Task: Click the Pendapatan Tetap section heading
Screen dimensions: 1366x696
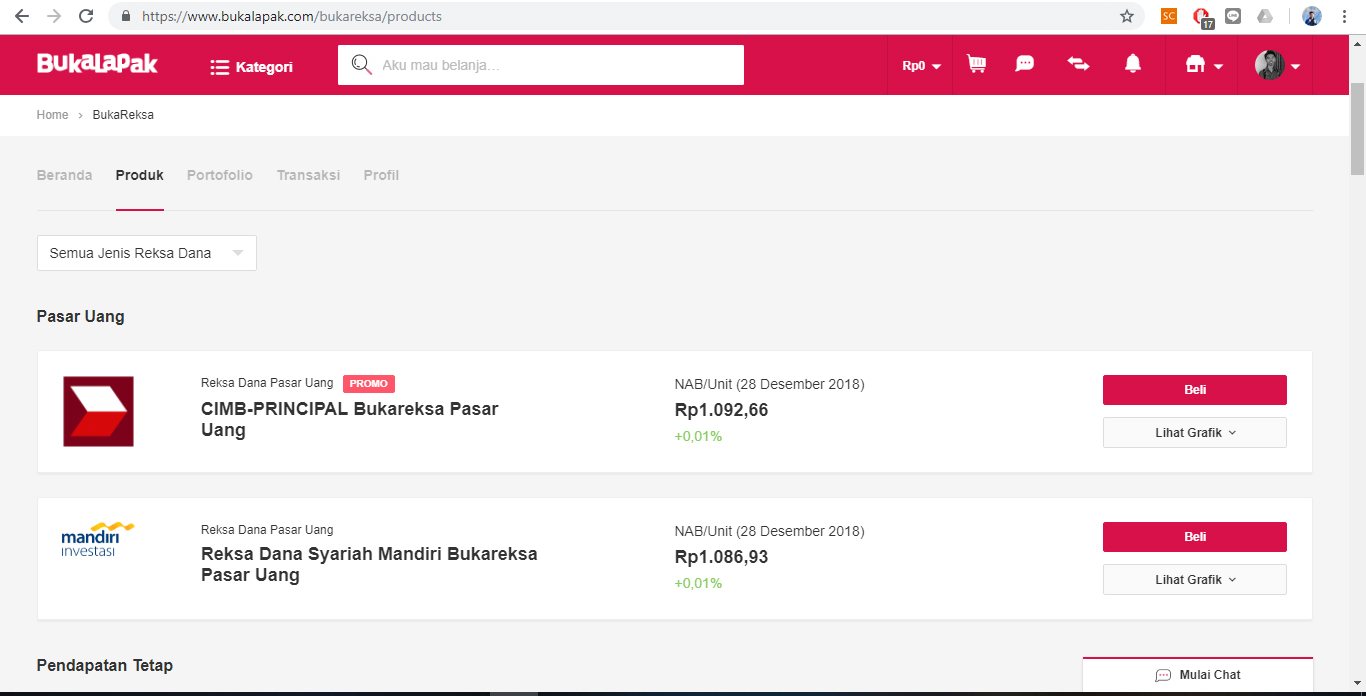Action: 105,665
